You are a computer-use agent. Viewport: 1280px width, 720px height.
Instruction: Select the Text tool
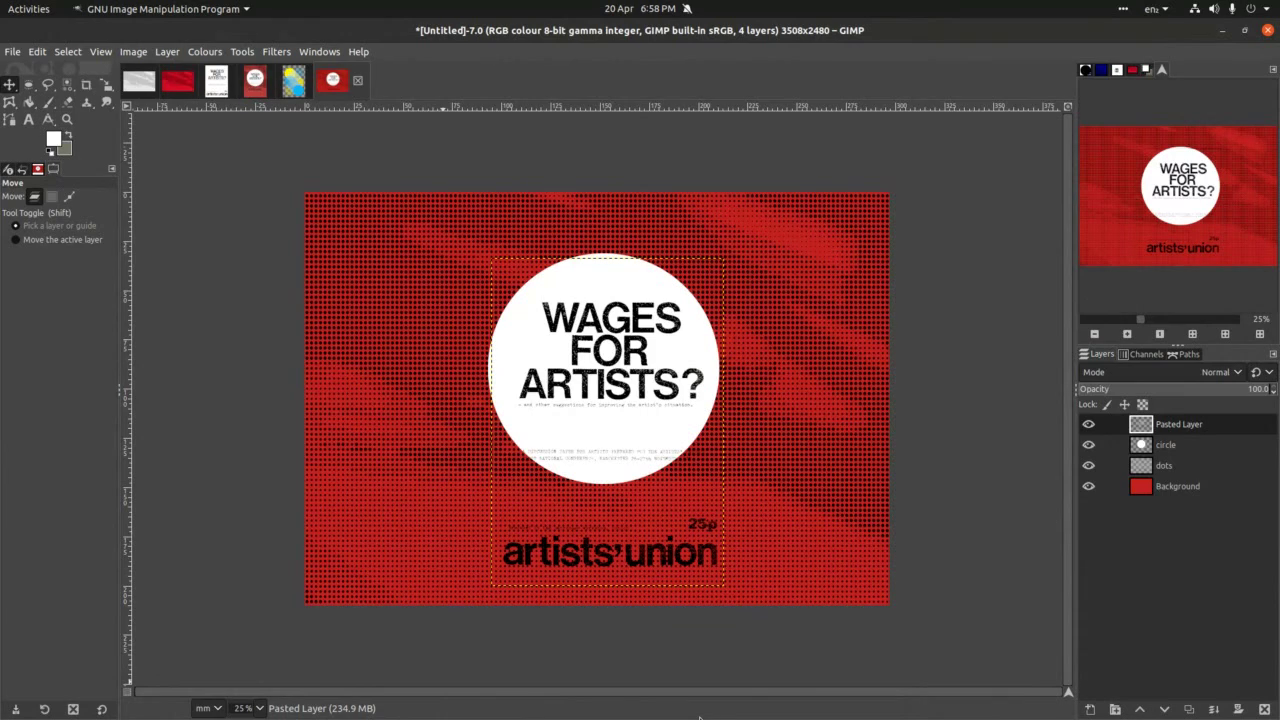coord(29,119)
